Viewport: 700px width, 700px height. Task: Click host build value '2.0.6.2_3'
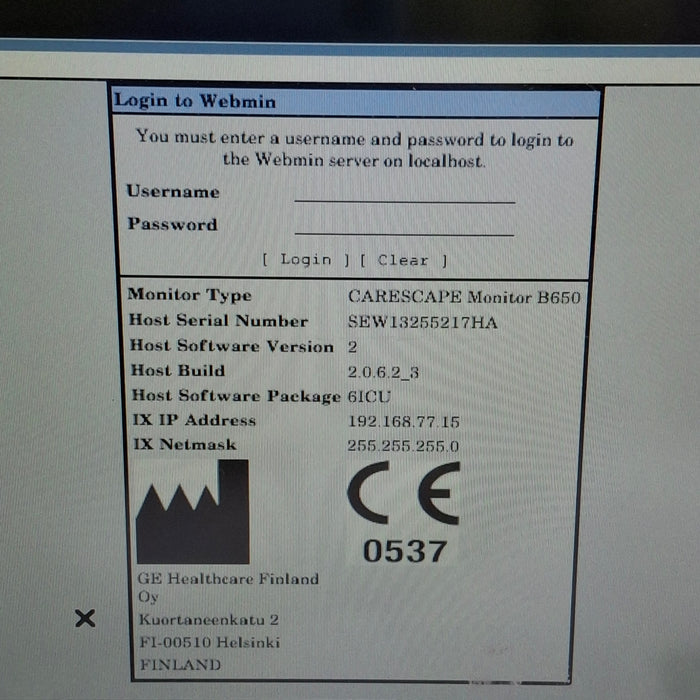pyautogui.click(x=383, y=372)
